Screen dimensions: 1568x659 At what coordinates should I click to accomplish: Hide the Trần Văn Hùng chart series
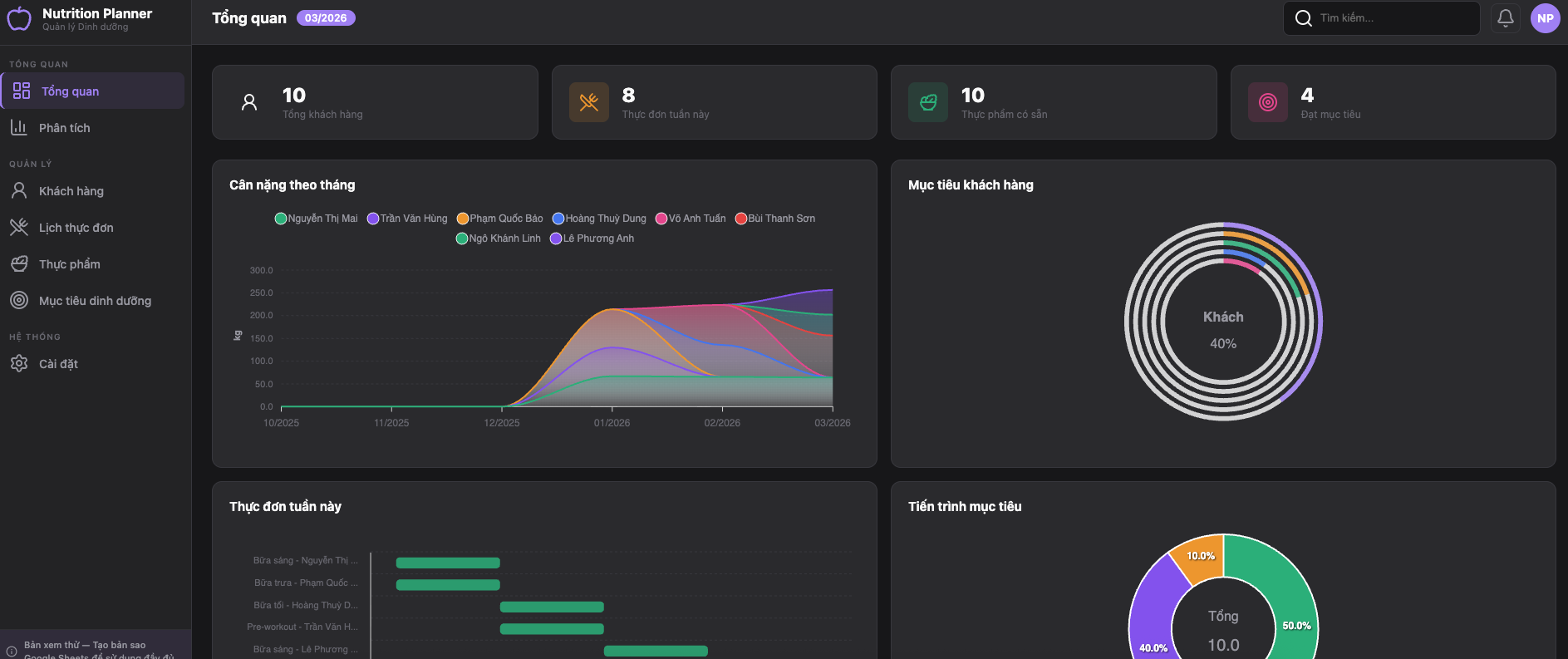407,219
